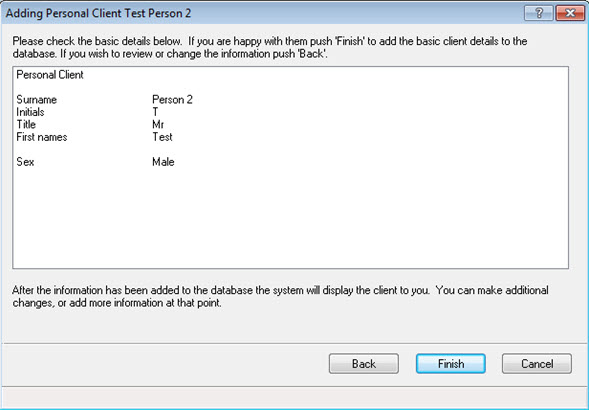Select the 'Mr' title value
This screenshot has width=589, height=410.
click(158, 124)
